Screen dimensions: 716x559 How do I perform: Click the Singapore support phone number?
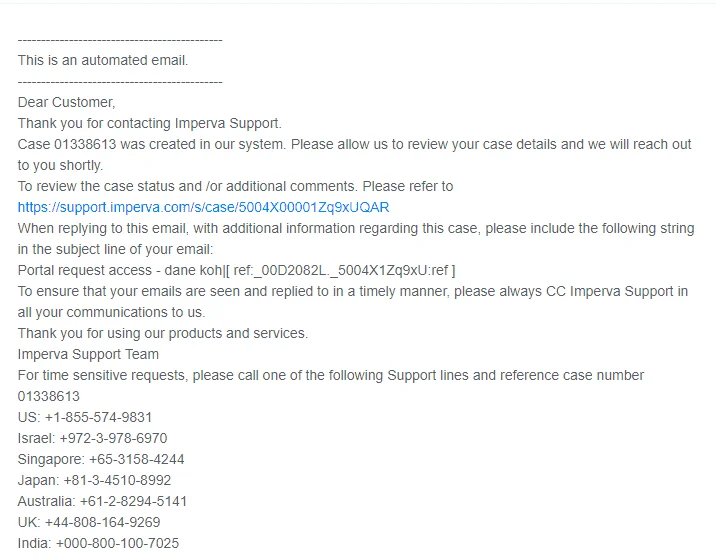137,459
